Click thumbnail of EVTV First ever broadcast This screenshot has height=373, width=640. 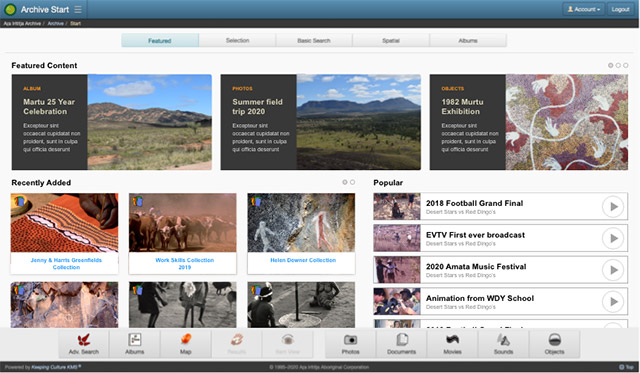(397, 238)
